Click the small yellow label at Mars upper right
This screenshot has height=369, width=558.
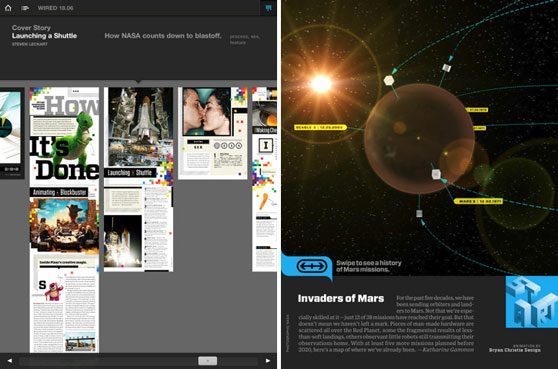pos(478,110)
